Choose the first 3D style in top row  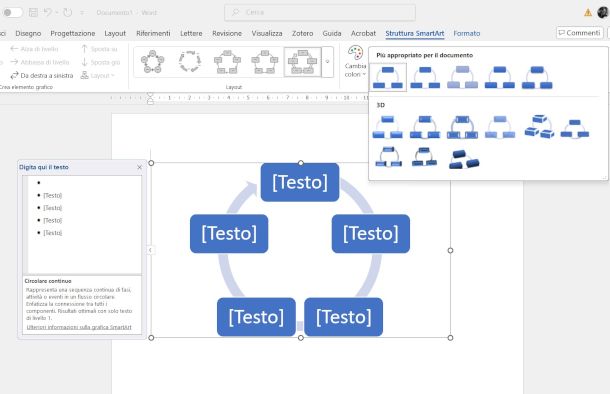click(x=388, y=127)
